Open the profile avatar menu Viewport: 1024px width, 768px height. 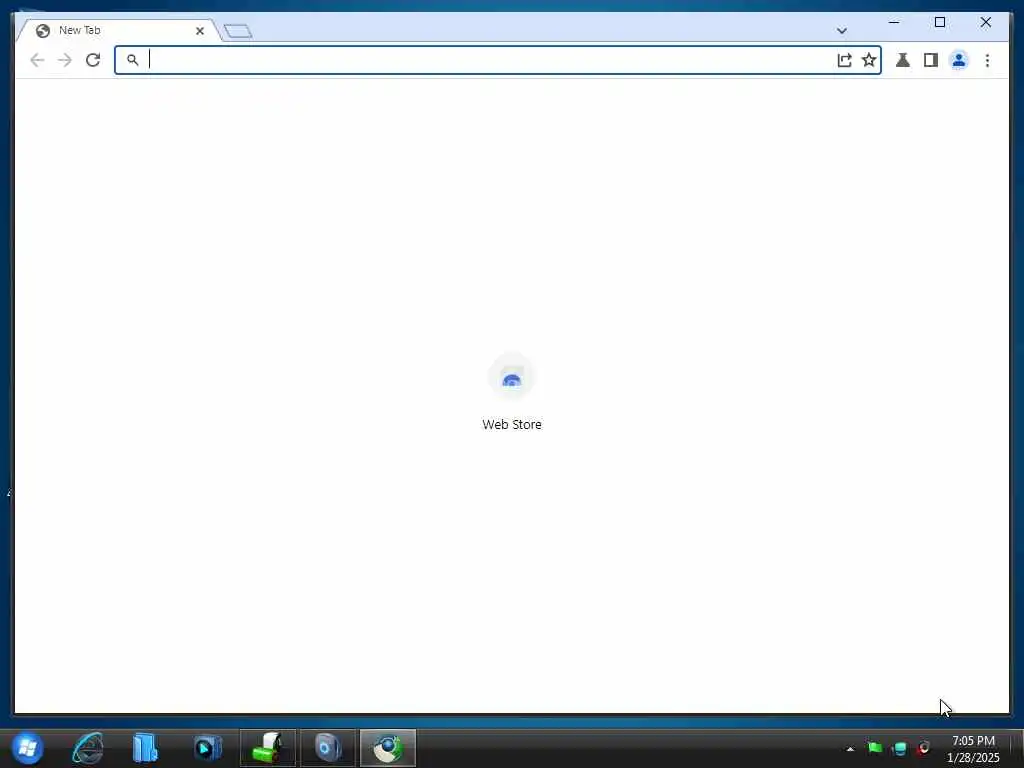click(x=959, y=60)
